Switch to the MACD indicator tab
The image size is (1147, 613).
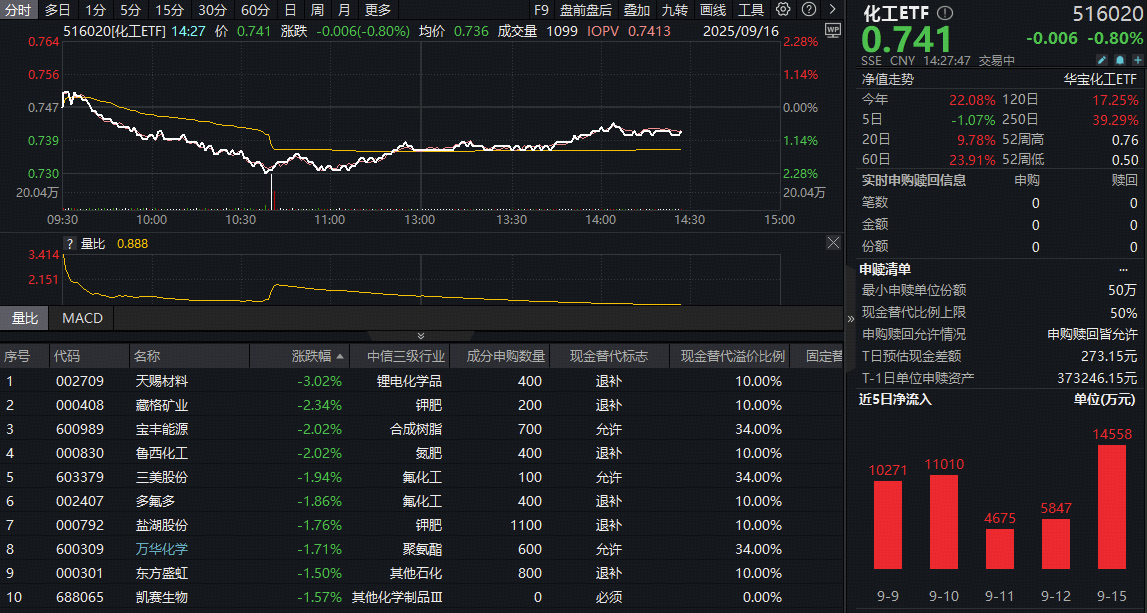[82, 319]
